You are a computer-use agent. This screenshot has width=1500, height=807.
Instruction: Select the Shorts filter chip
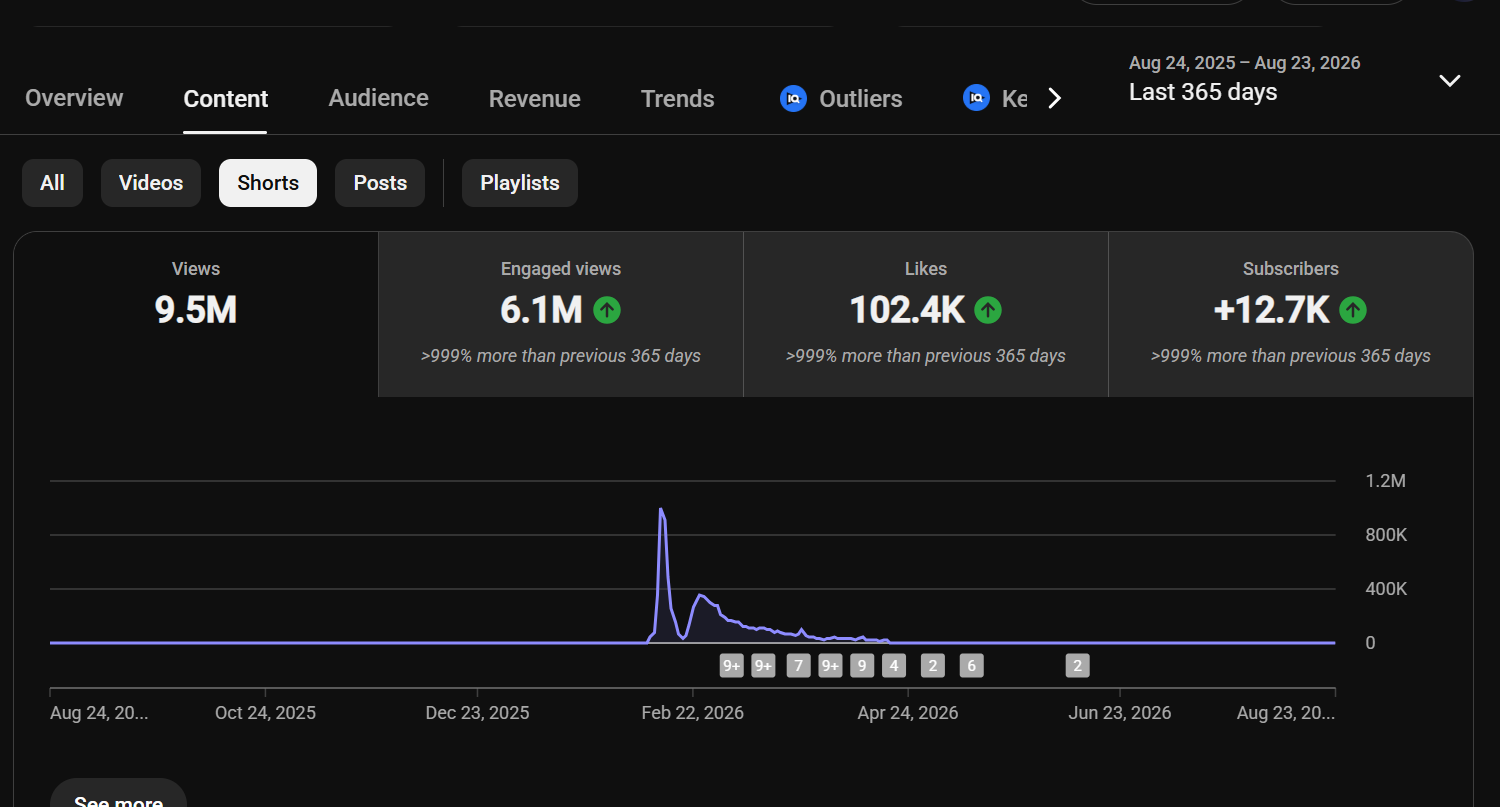[x=268, y=183]
